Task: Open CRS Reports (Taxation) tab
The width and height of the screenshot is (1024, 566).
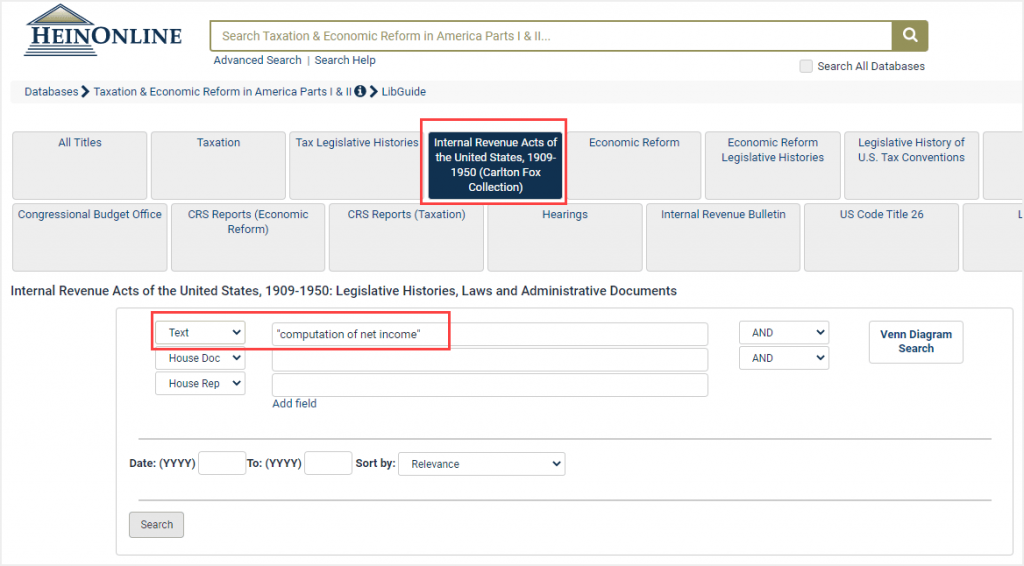Action: [406, 237]
